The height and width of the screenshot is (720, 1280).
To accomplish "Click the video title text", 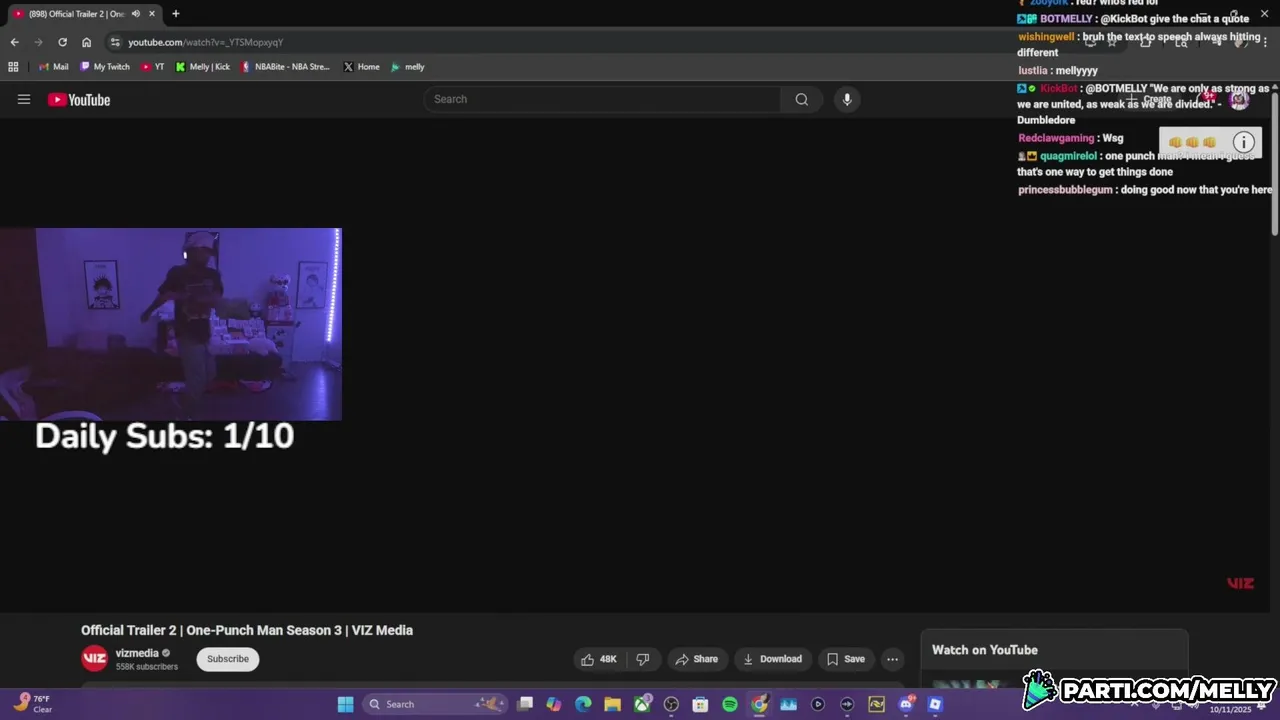I will point(247,630).
